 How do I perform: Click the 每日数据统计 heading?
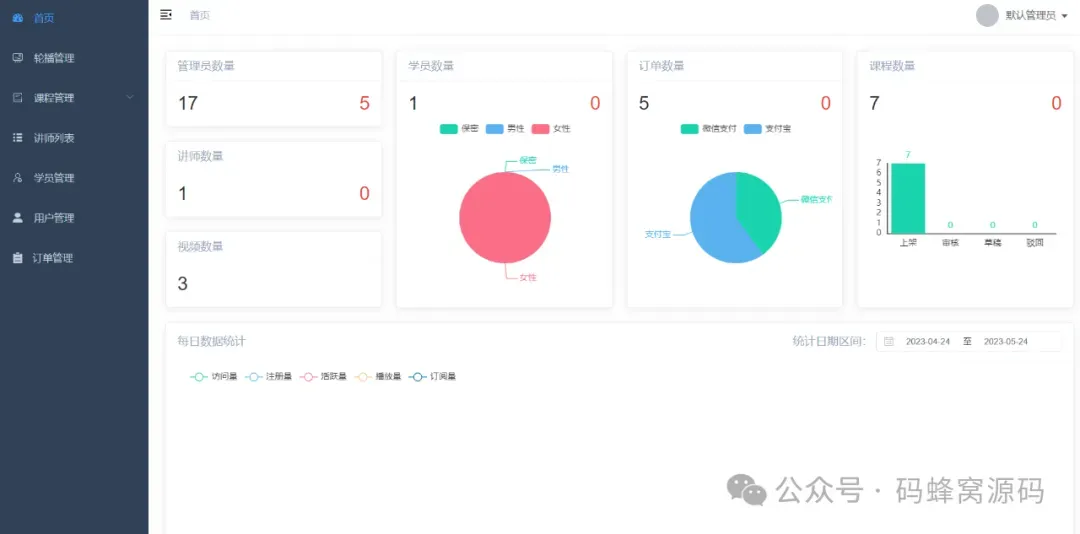point(211,341)
